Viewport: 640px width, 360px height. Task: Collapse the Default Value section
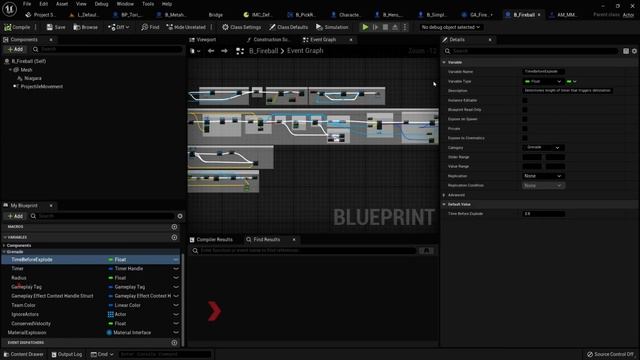[444, 204]
